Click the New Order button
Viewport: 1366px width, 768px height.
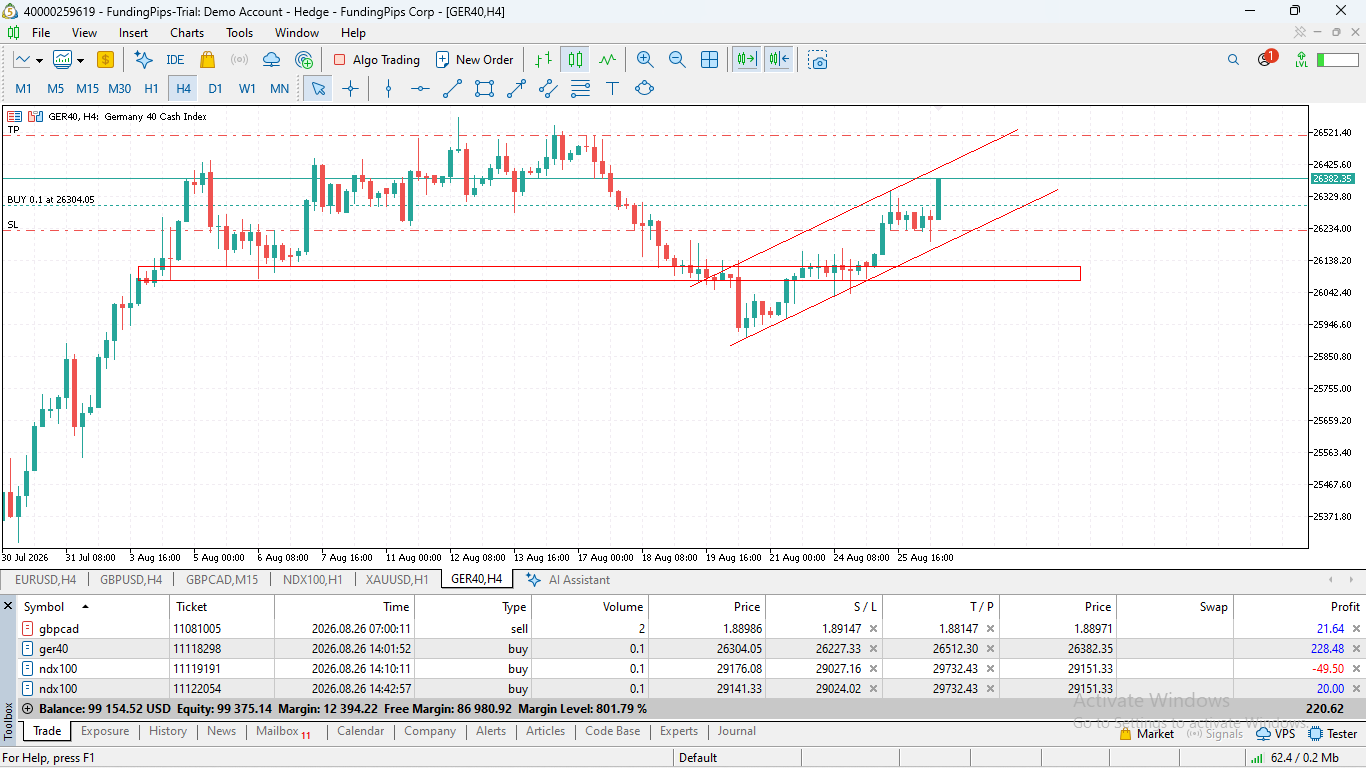[474, 60]
